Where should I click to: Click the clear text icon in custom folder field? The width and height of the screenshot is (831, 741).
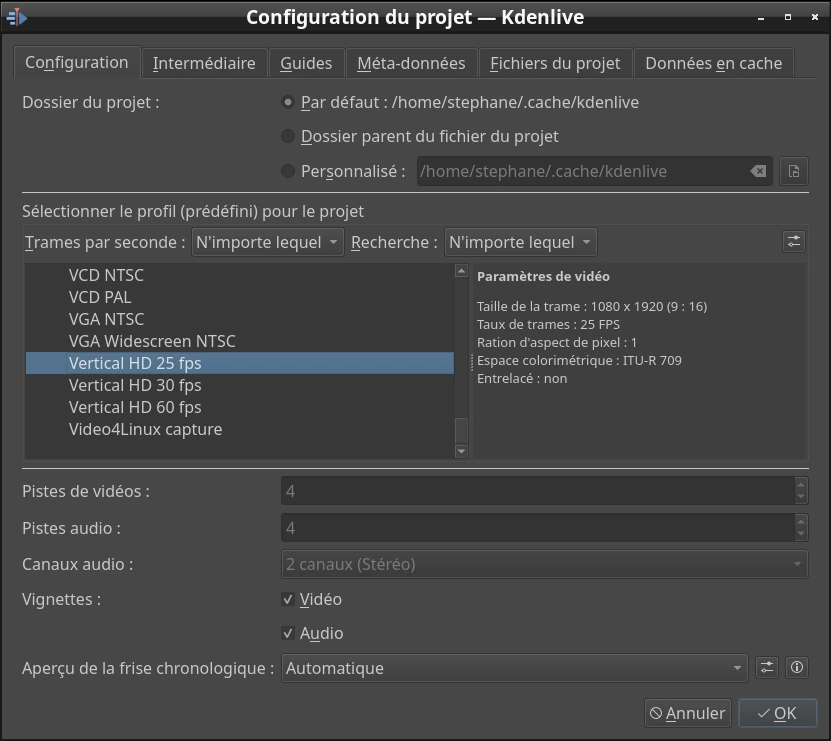759,171
